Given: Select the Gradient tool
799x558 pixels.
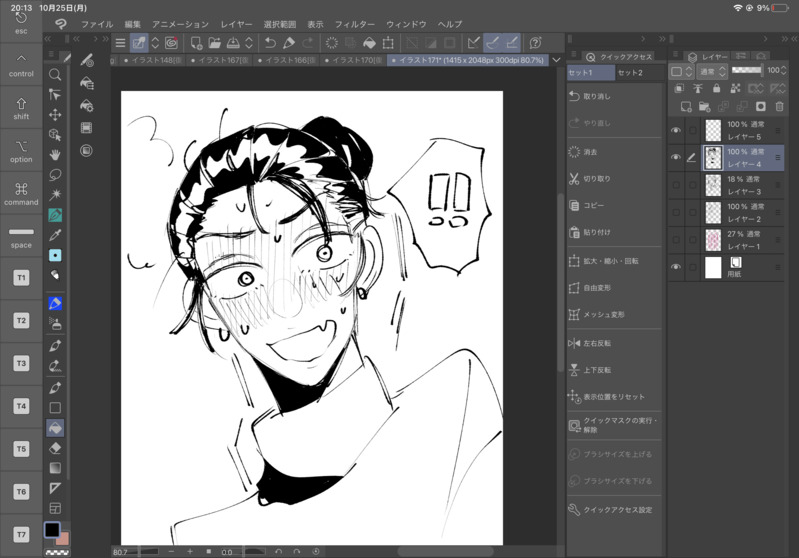Looking at the screenshot, I should click(55, 468).
